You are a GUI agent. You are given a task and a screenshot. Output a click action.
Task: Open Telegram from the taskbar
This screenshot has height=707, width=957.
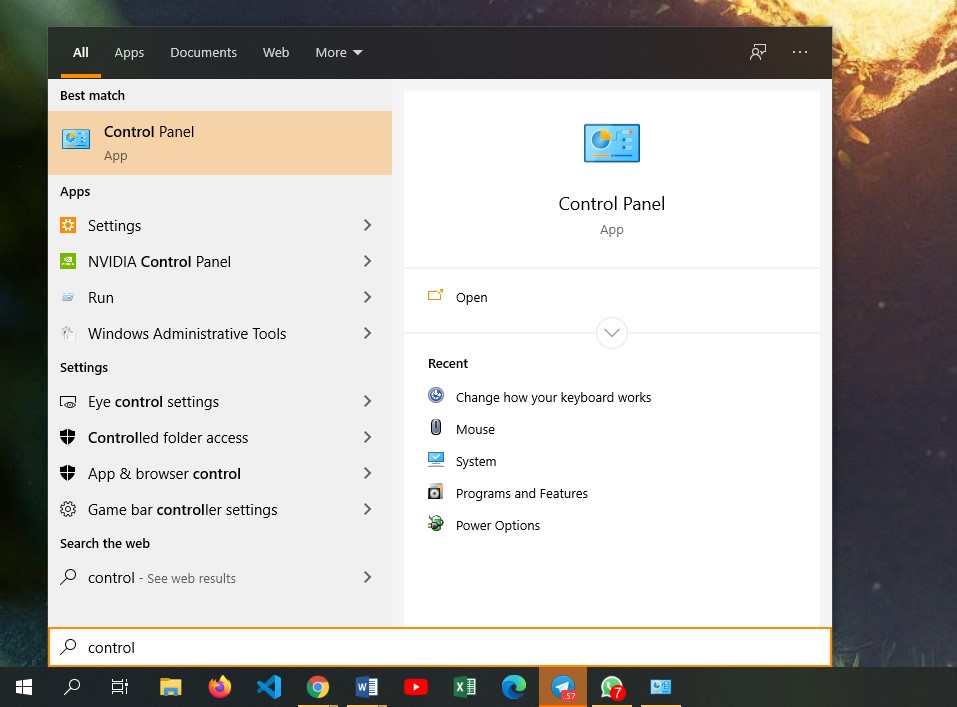pyautogui.click(x=563, y=687)
